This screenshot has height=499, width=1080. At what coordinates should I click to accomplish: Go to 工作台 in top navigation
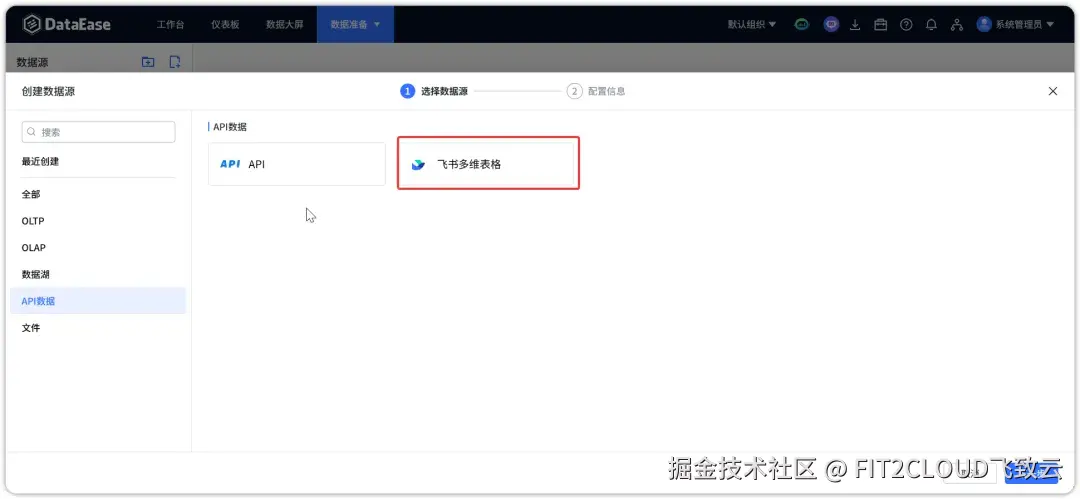pos(170,25)
